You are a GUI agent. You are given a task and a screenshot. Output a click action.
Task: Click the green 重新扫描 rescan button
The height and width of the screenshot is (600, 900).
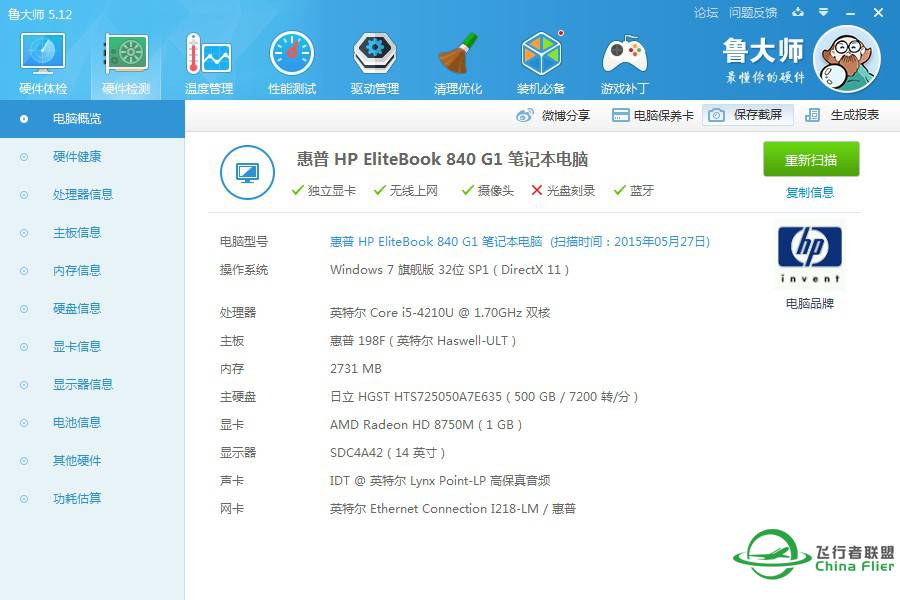810,159
